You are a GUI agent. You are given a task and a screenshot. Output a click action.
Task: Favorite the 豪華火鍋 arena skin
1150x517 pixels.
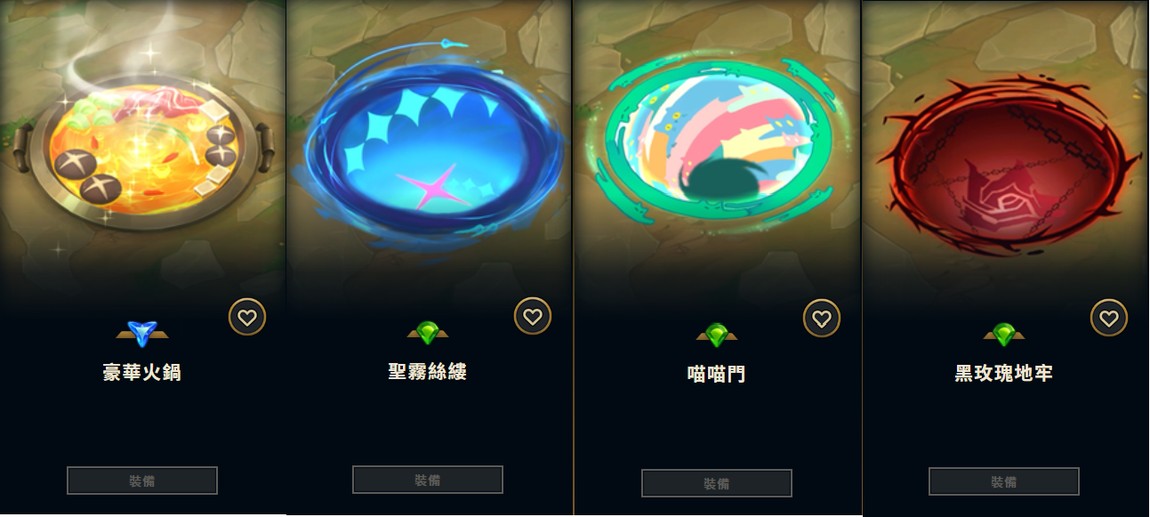[247, 318]
